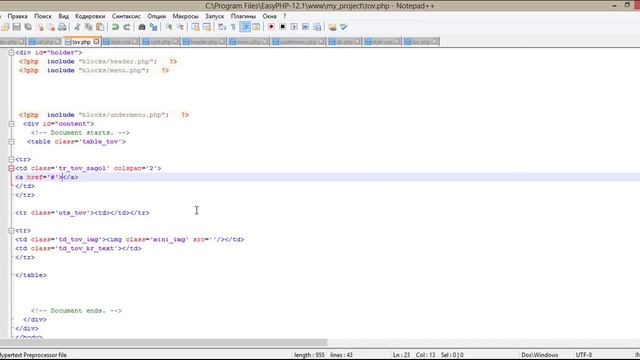Cut selection with the scissors icon
640x360 pixels.
click(x=77, y=27)
